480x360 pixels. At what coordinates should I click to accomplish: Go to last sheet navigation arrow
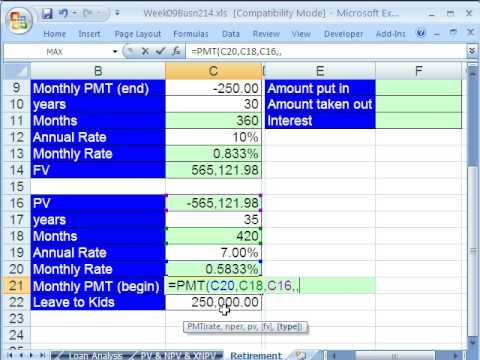42,355
